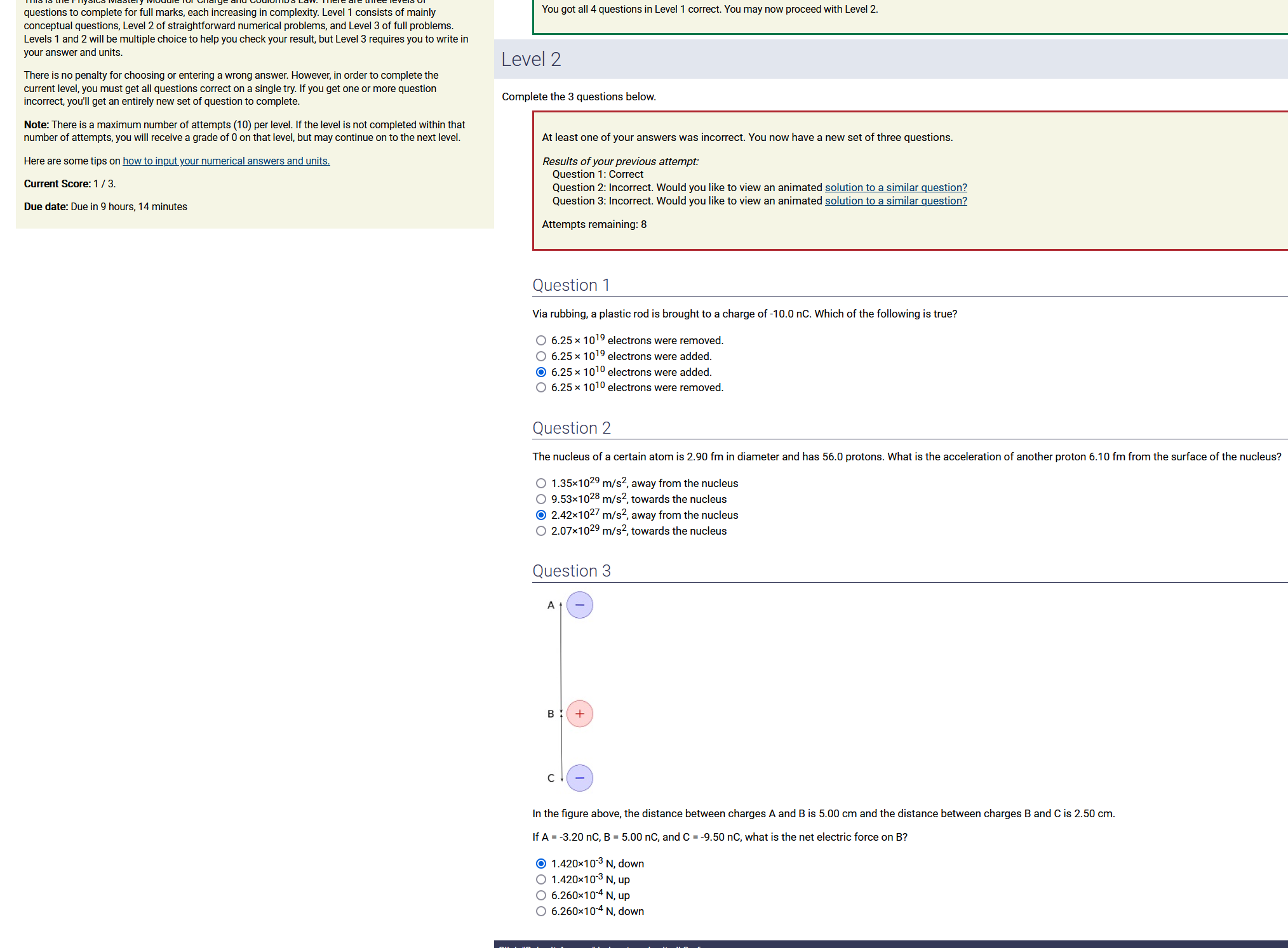Click positive charge B circle
1288x948 pixels.
(x=579, y=714)
